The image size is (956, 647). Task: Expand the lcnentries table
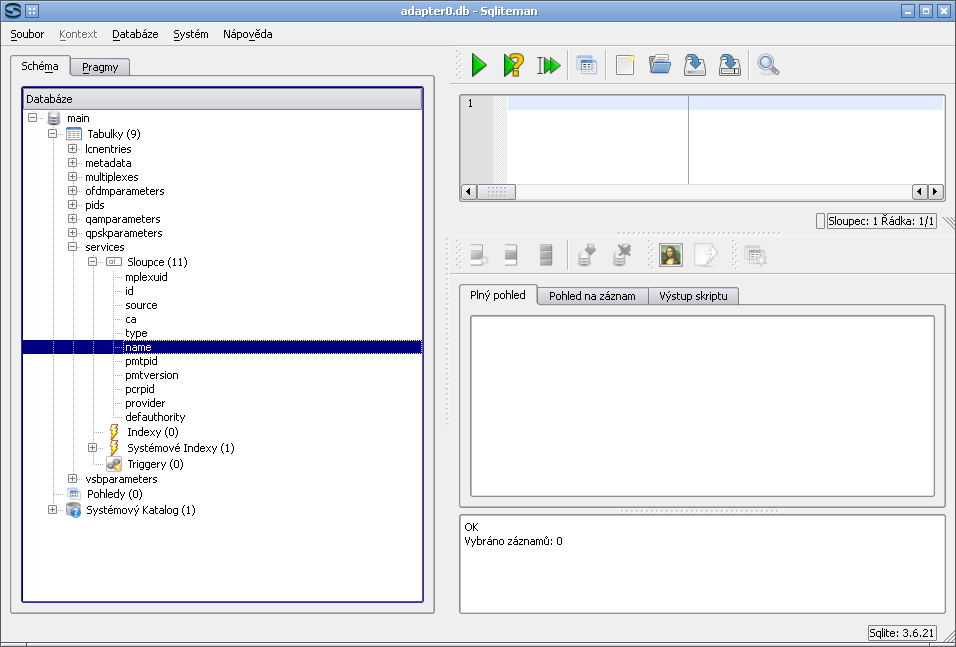pos(73,148)
